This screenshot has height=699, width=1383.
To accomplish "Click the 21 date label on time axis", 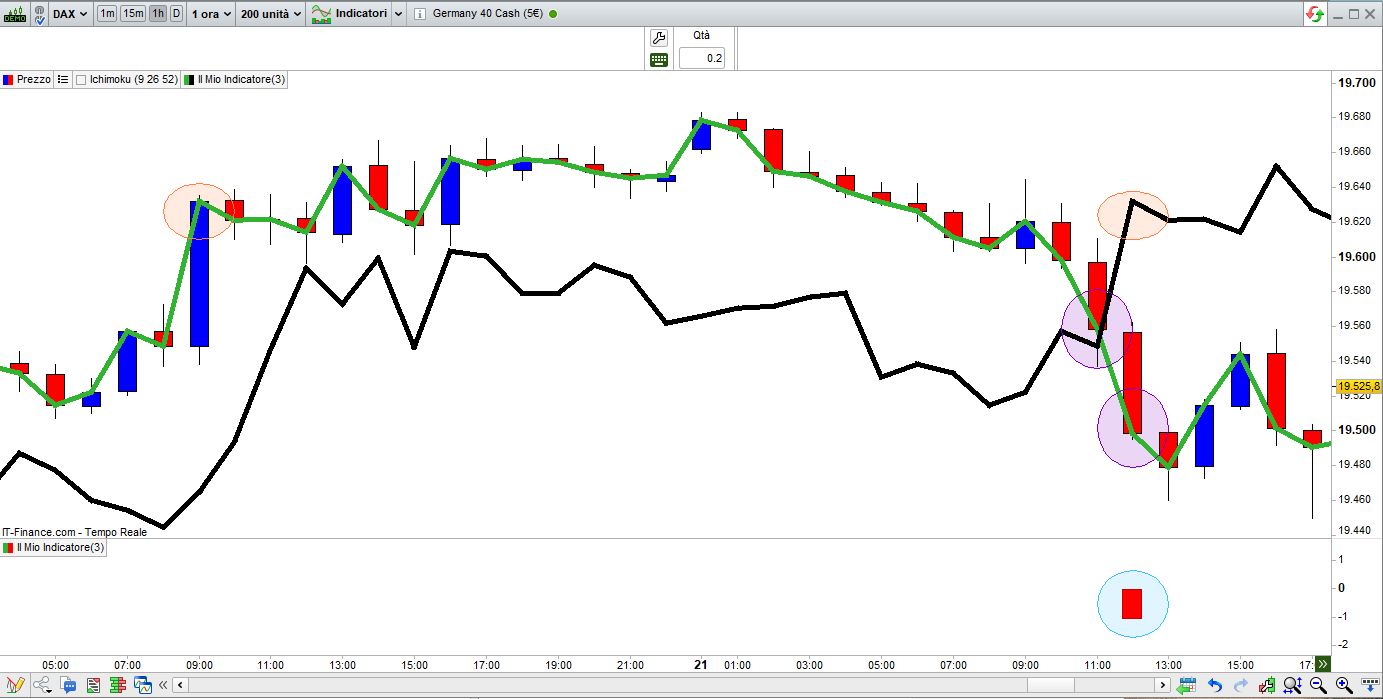I will 701,664.
